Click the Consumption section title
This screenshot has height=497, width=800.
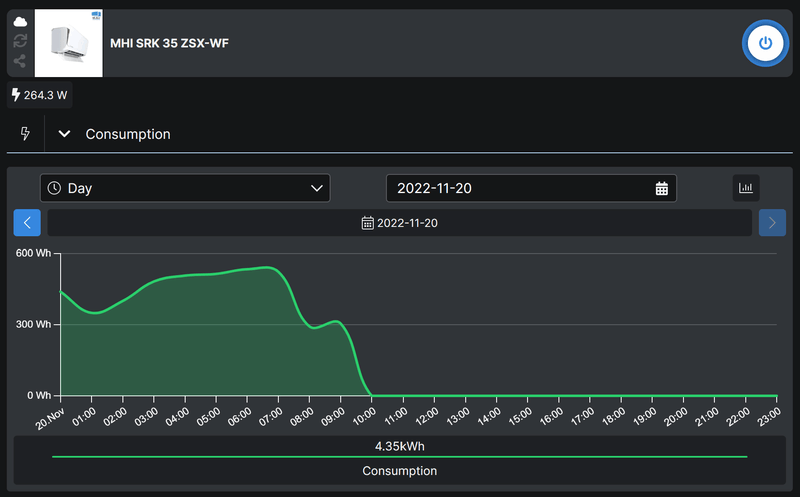tap(128, 134)
